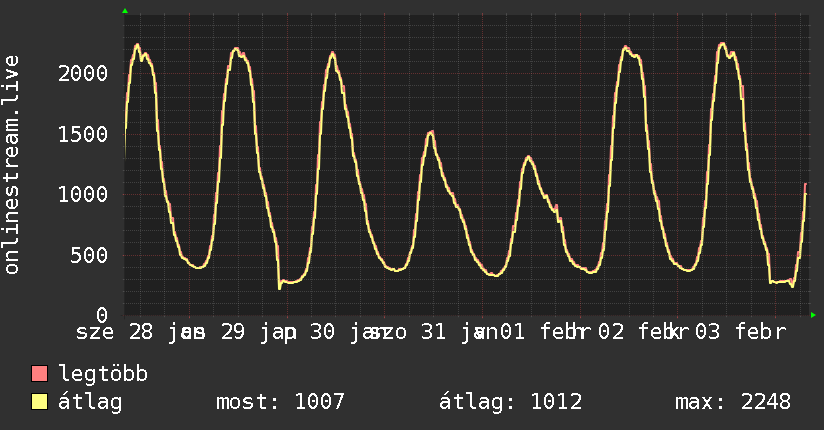Viewport: 824px width, 430px height.
Task: Click the 'sze' label at x-axis start
Action: [x=95, y=333]
